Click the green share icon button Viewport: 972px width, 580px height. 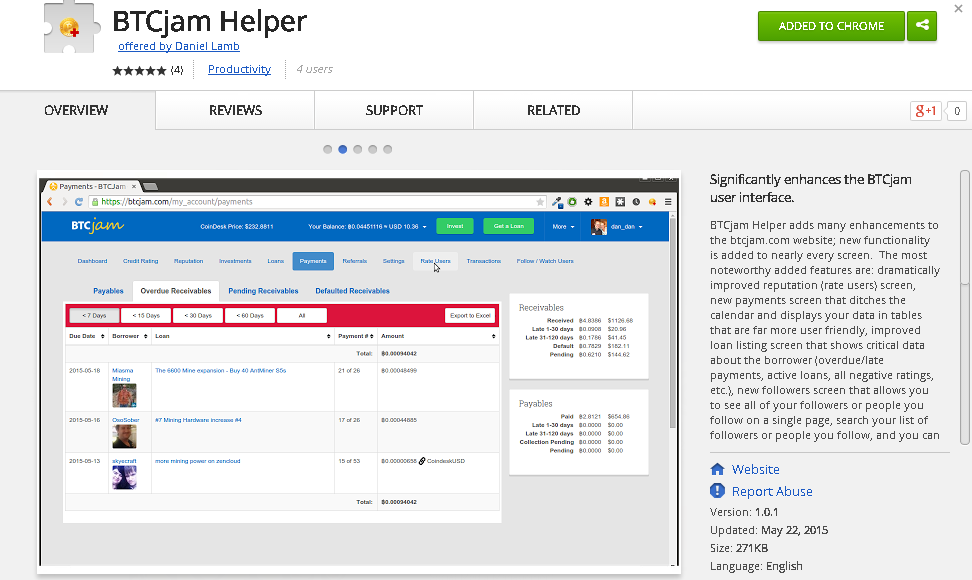coord(922,26)
